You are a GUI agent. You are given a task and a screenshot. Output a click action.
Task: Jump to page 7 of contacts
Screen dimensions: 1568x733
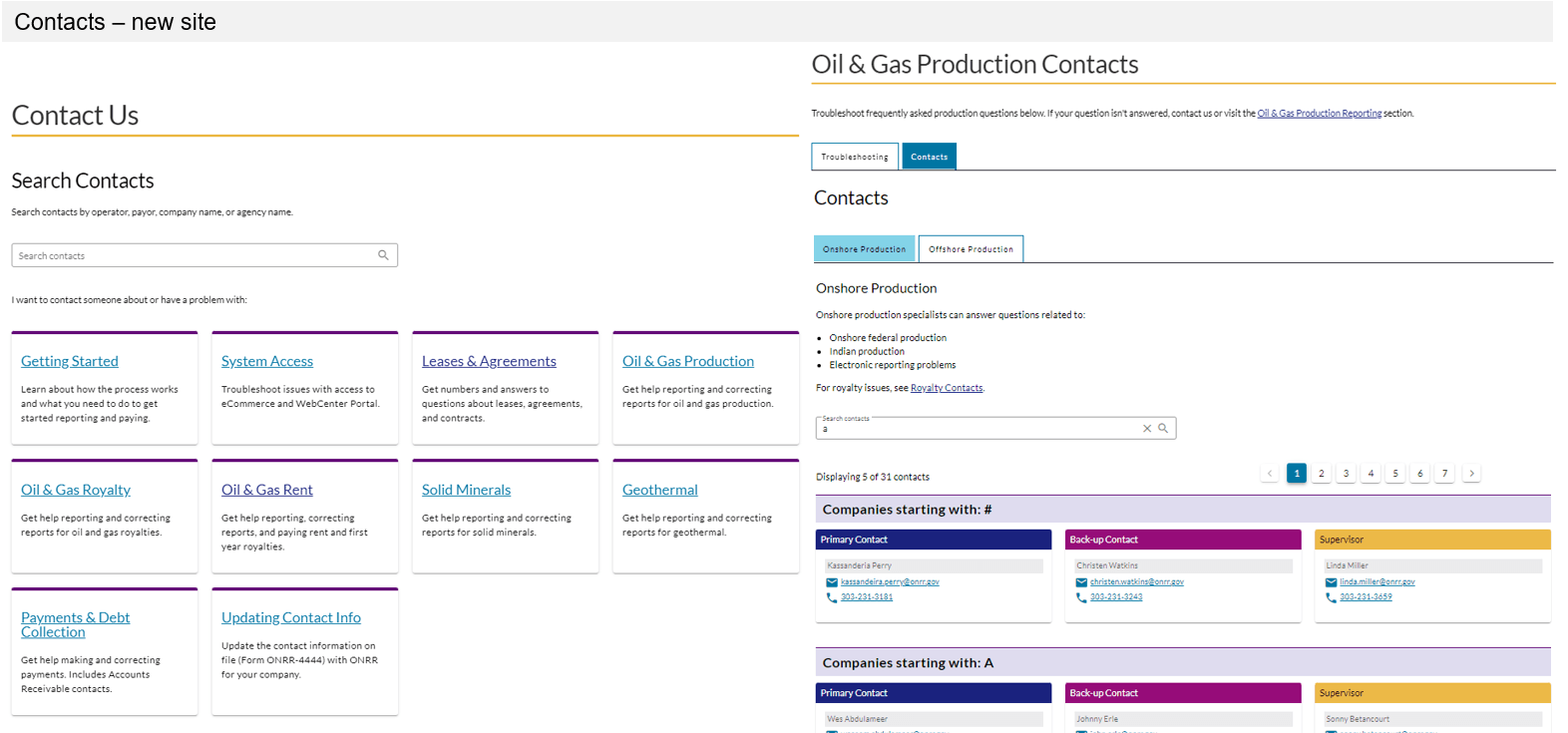(1444, 474)
